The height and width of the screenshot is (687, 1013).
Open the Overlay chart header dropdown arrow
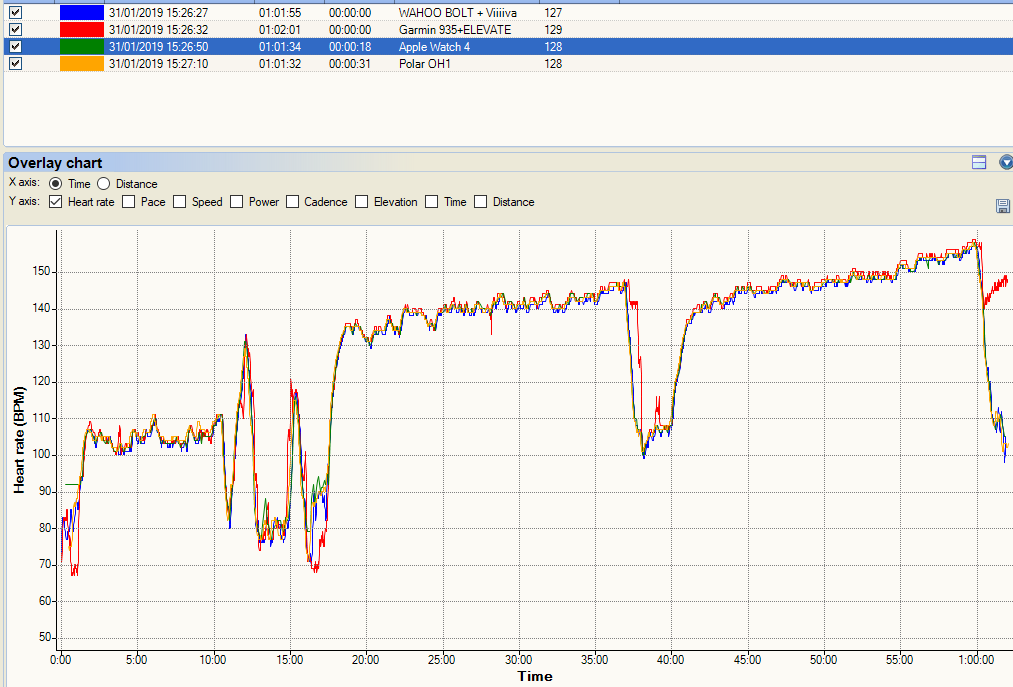tap(1005, 162)
